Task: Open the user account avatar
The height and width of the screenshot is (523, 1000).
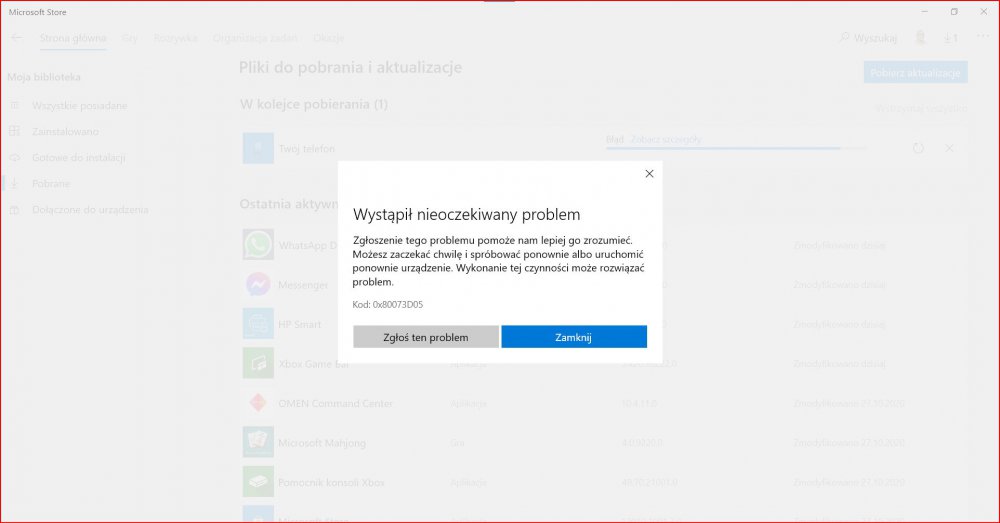Action: [x=920, y=38]
